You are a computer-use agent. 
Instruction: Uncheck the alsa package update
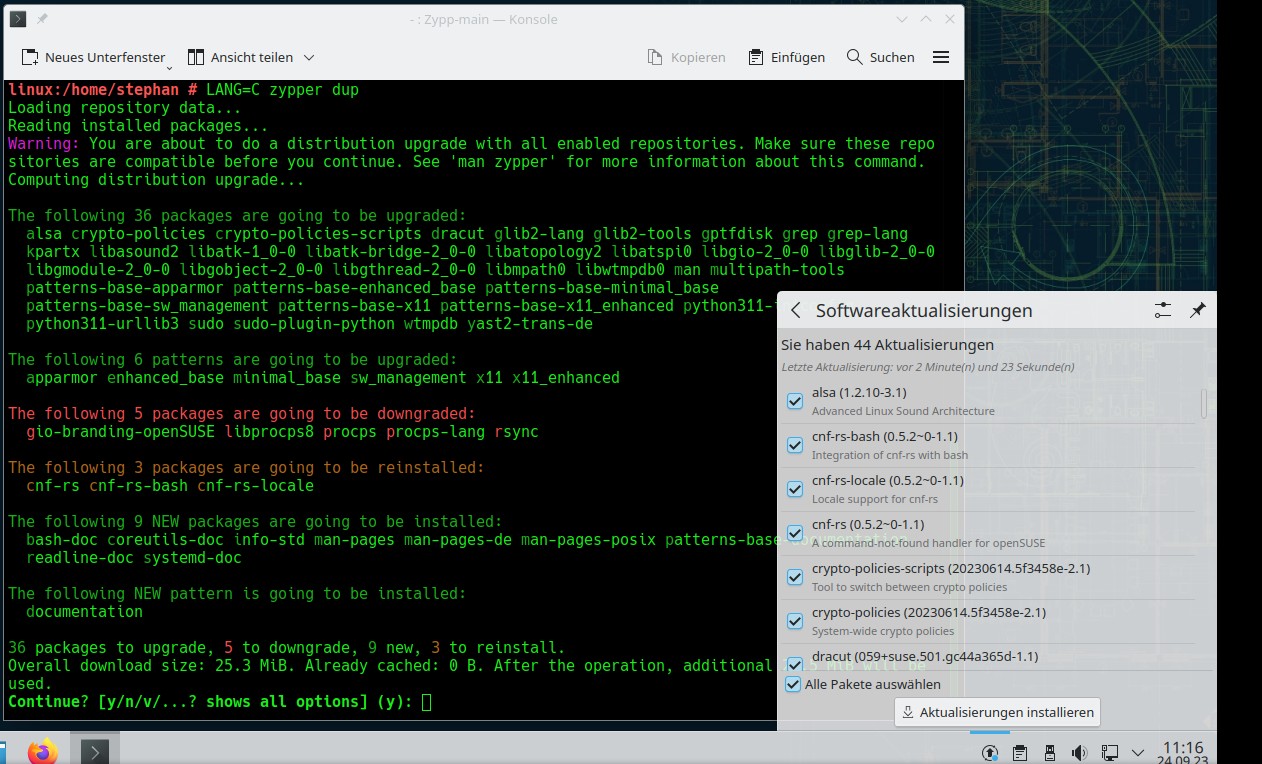795,401
